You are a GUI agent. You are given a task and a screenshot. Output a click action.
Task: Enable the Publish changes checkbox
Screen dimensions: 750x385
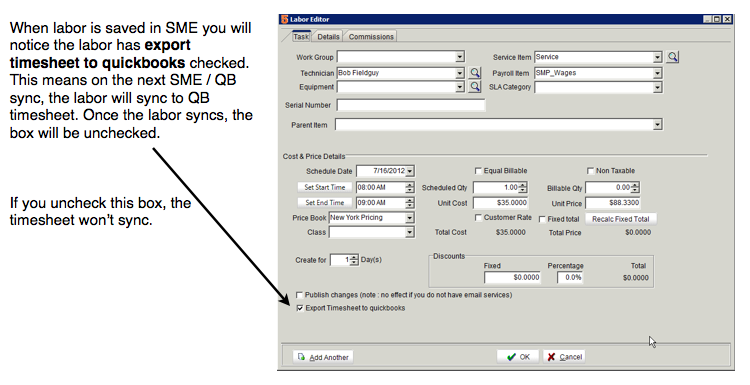tap(299, 295)
